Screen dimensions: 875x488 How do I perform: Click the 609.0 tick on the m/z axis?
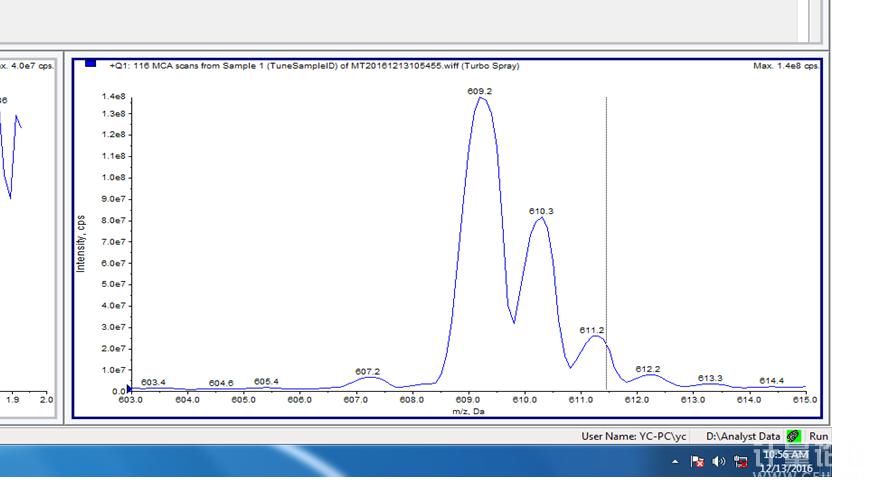tap(468, 400)
